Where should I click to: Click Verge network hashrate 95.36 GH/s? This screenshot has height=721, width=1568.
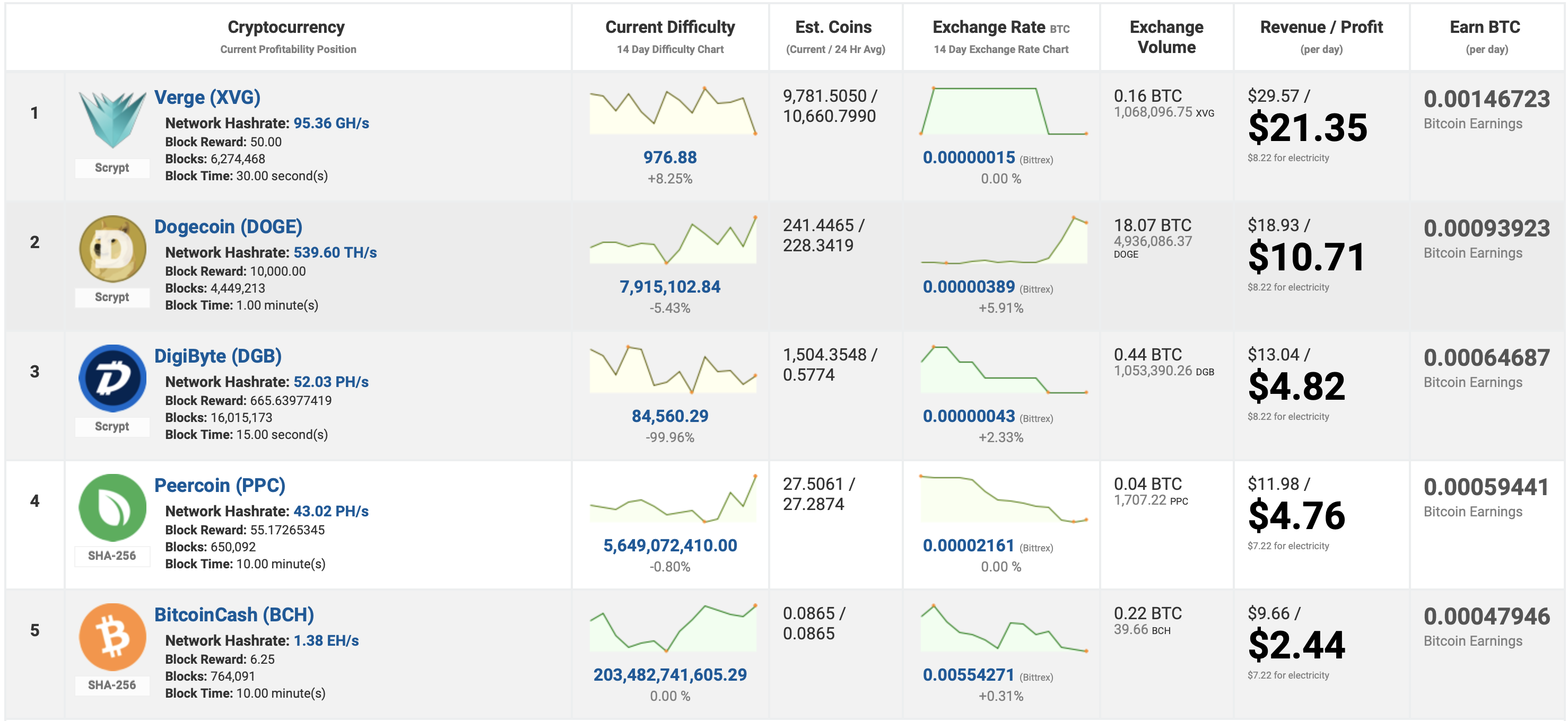pyautogui.click(x=331, y=124)
